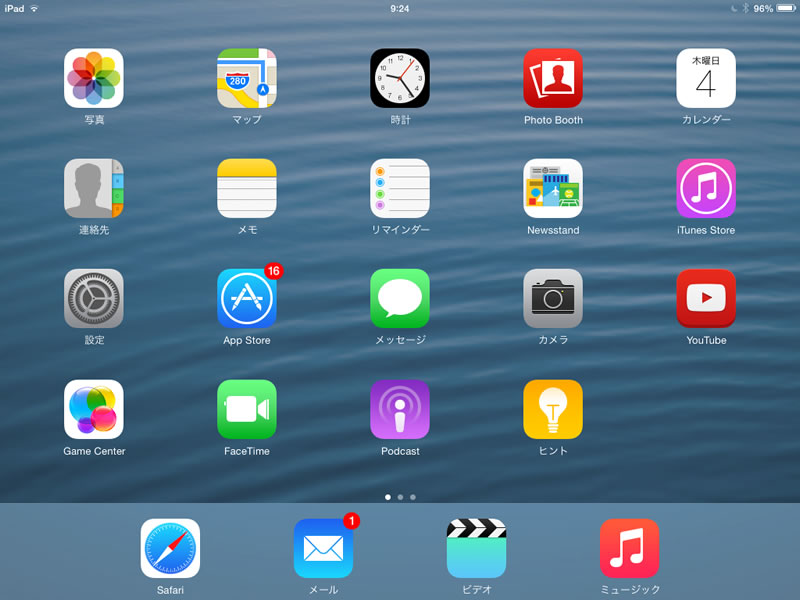The width and height of the screenshot is (800, 600).
Task: Tap the Wi-Fi status icon
Action: (35, 9)
